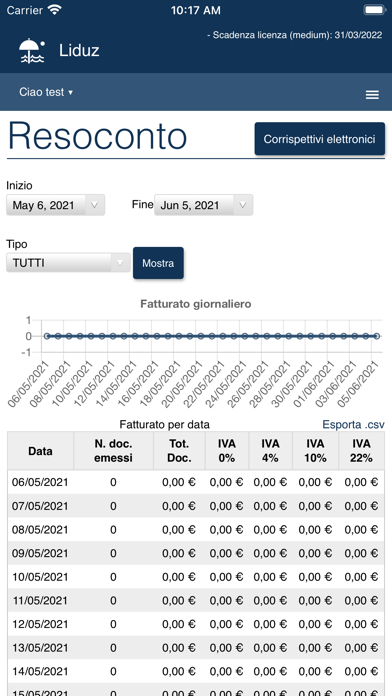The image size is (392, 696).
Task: Select the N. doc. emessi column header
Action: (113, 451)
